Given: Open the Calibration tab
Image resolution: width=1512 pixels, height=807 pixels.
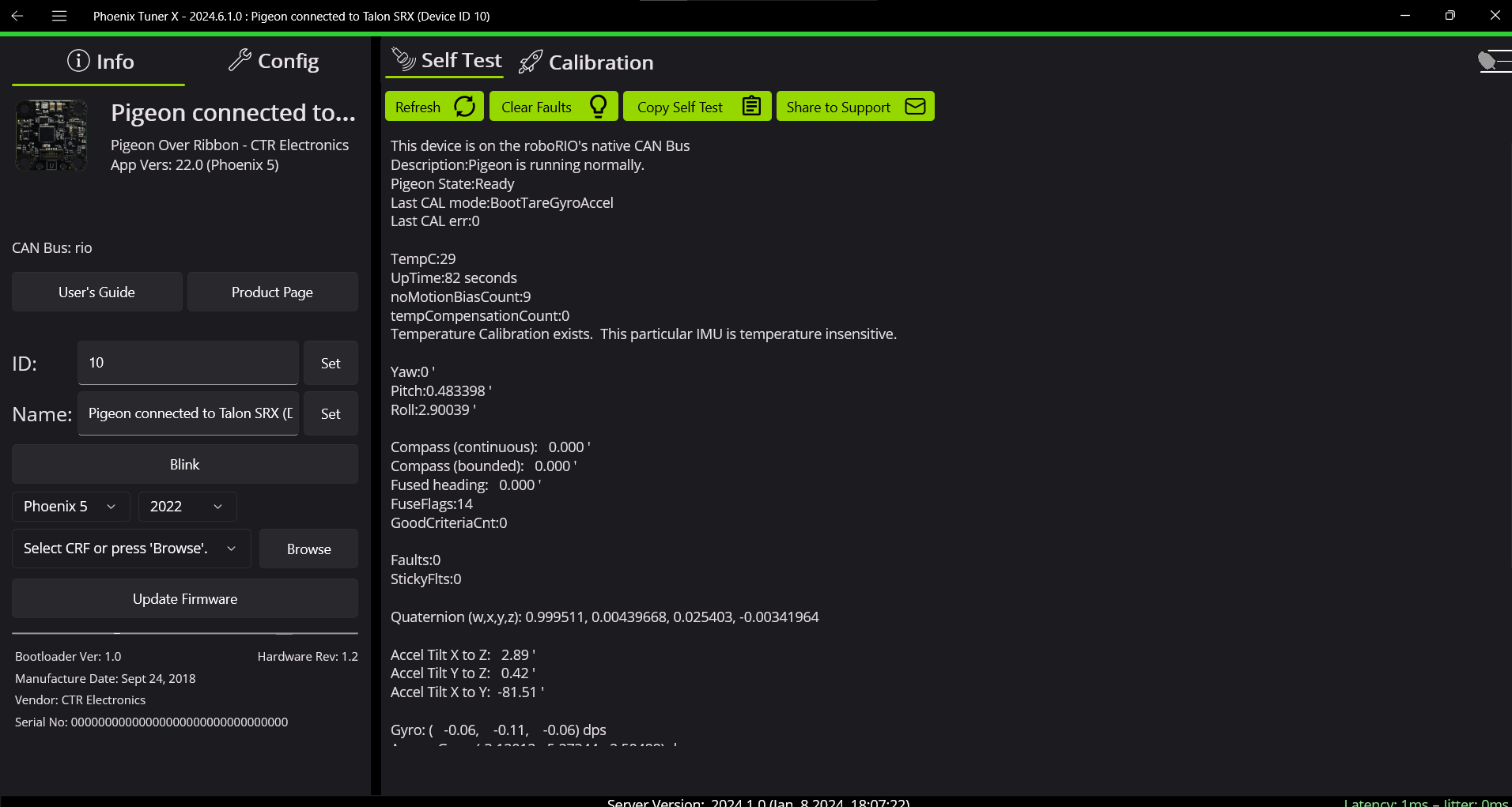Looking at the screenshot, I should (x=586, y=62).
